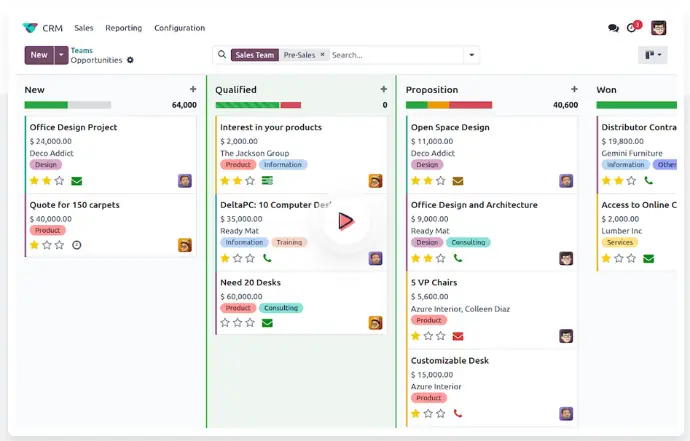Screen dimensions: 690x441
Task: Click the CRM app logo
Action: [x=30, y=28]
